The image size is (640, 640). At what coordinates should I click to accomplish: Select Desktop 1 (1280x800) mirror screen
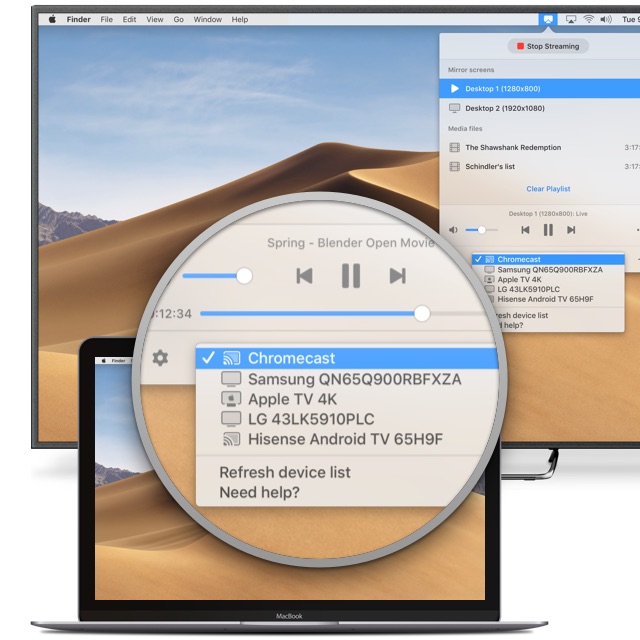coord(540,89)
